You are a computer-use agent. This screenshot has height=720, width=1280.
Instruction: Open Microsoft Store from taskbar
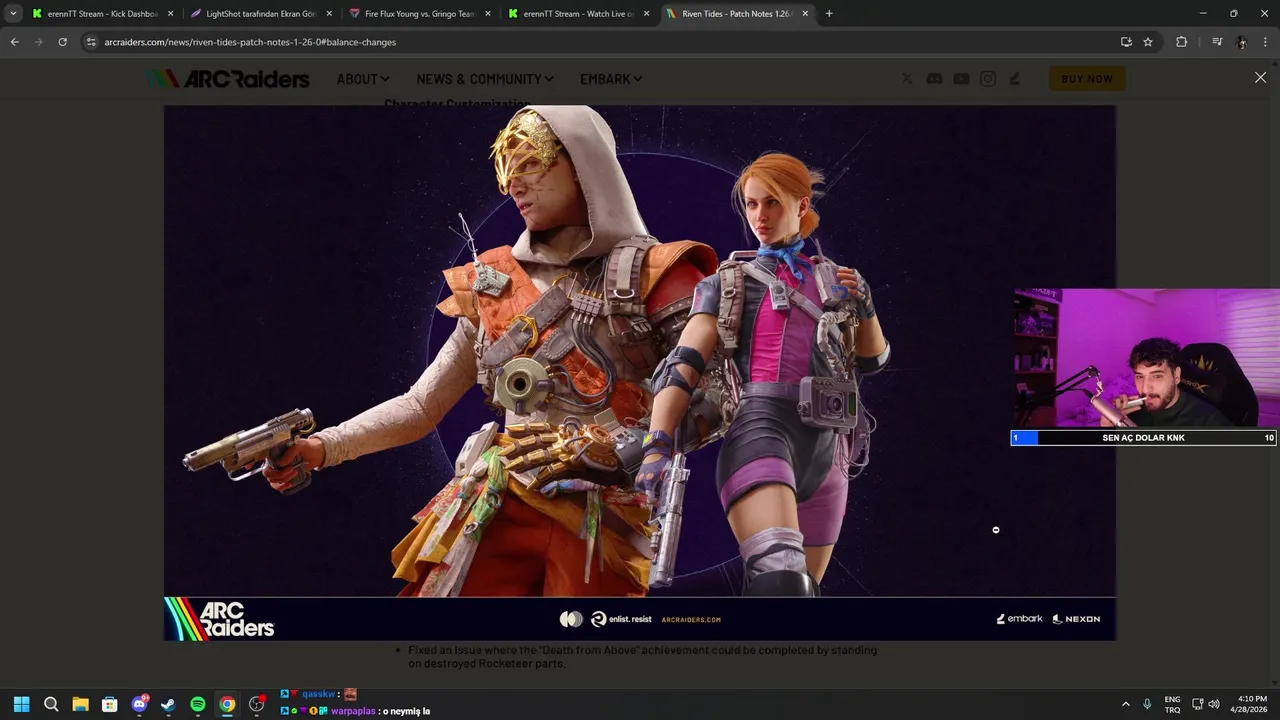coord(110,704)
